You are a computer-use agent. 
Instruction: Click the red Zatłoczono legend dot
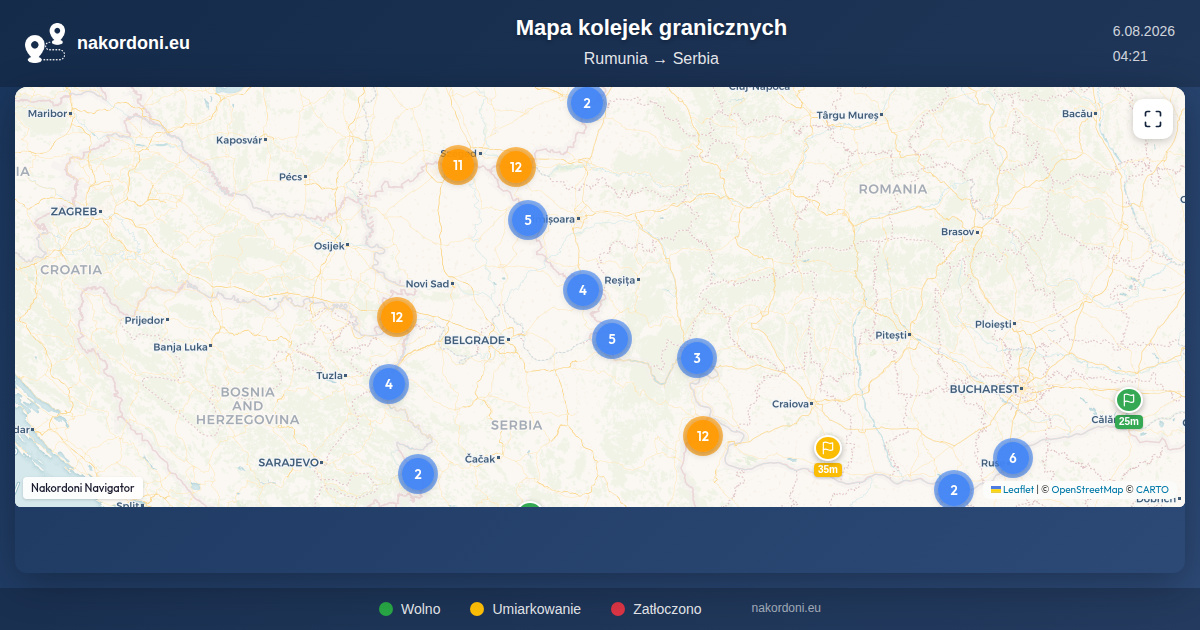(x=618, y=609)
